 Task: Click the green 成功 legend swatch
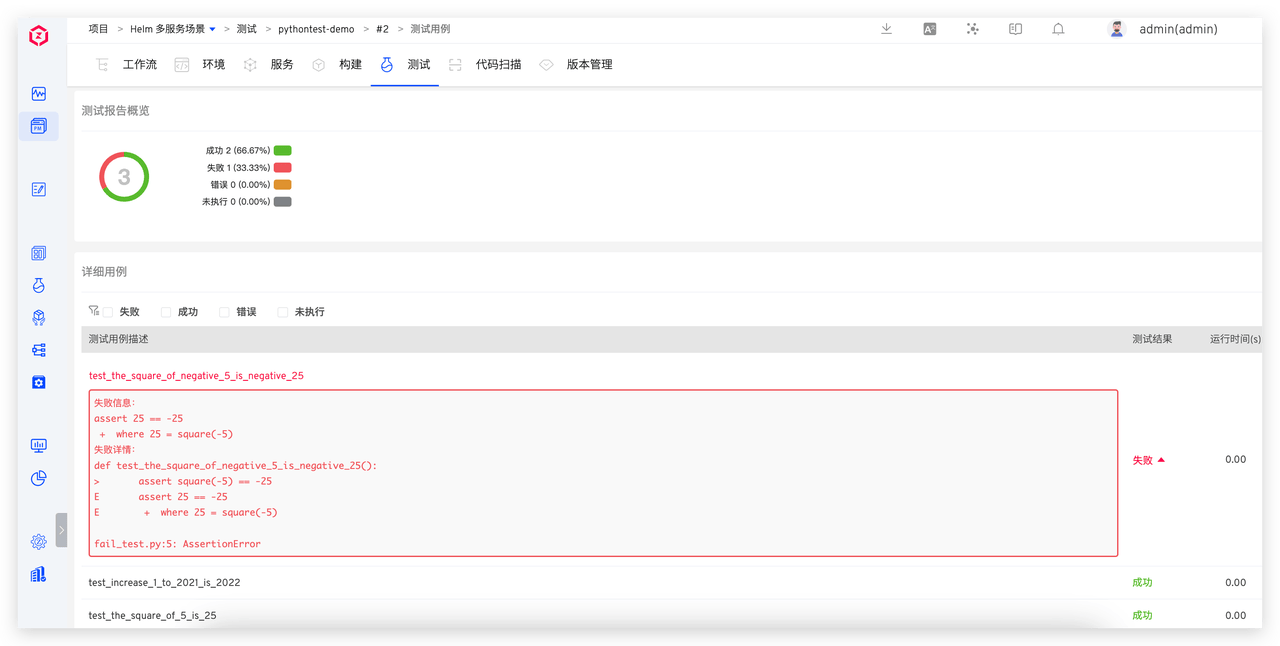[x=282, y=151]
